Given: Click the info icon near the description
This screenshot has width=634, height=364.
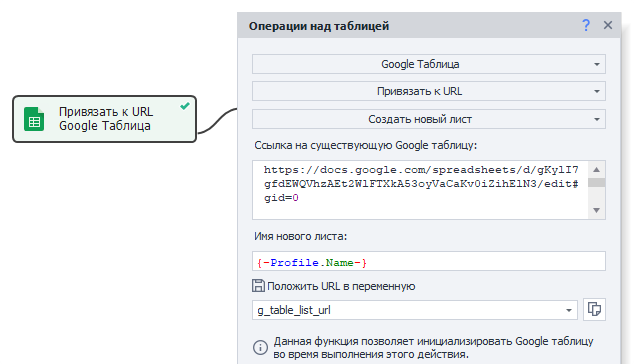Looking at the screenshot, I should pos(260,347).
